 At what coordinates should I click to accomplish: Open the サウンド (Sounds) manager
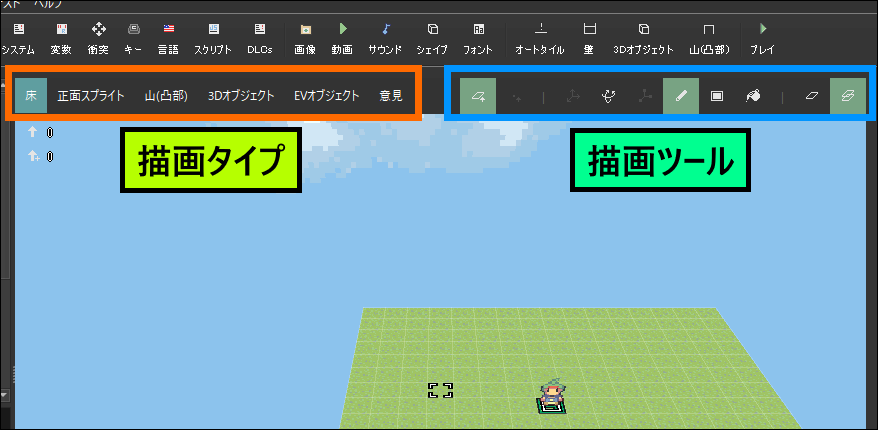385,36
